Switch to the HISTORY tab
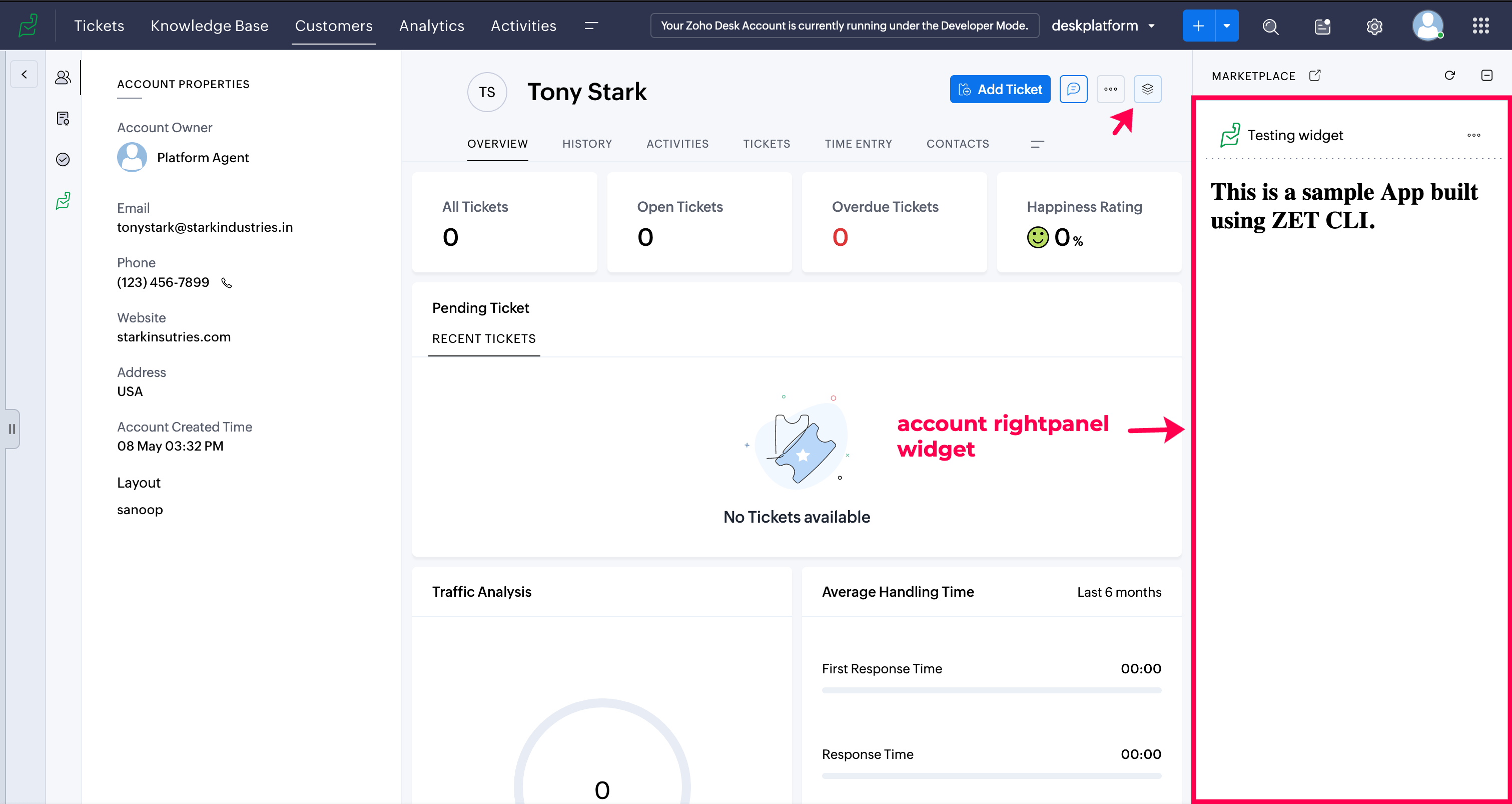1512x804 pixels. tap(587, 144)
